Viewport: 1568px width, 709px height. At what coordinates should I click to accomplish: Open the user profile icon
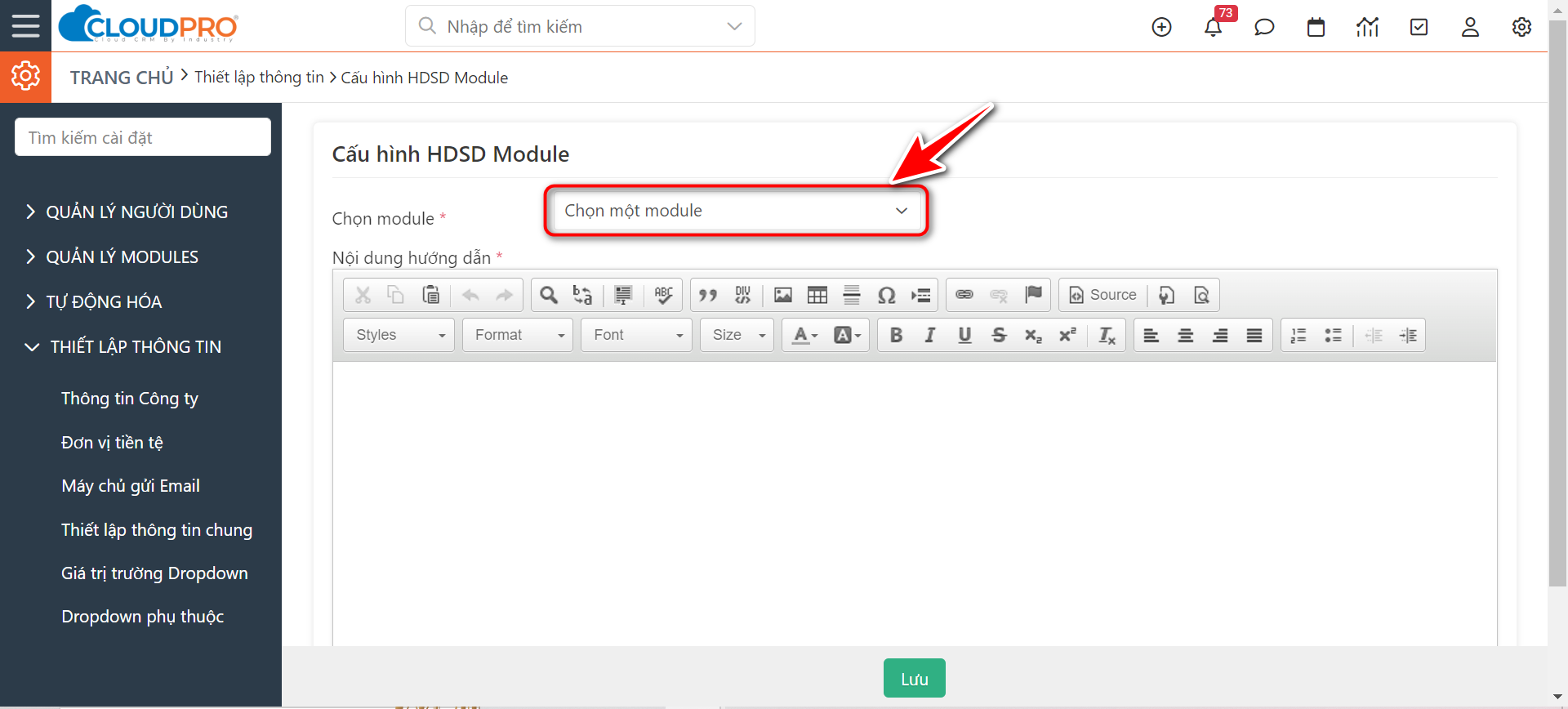(x=1470, y=27)
